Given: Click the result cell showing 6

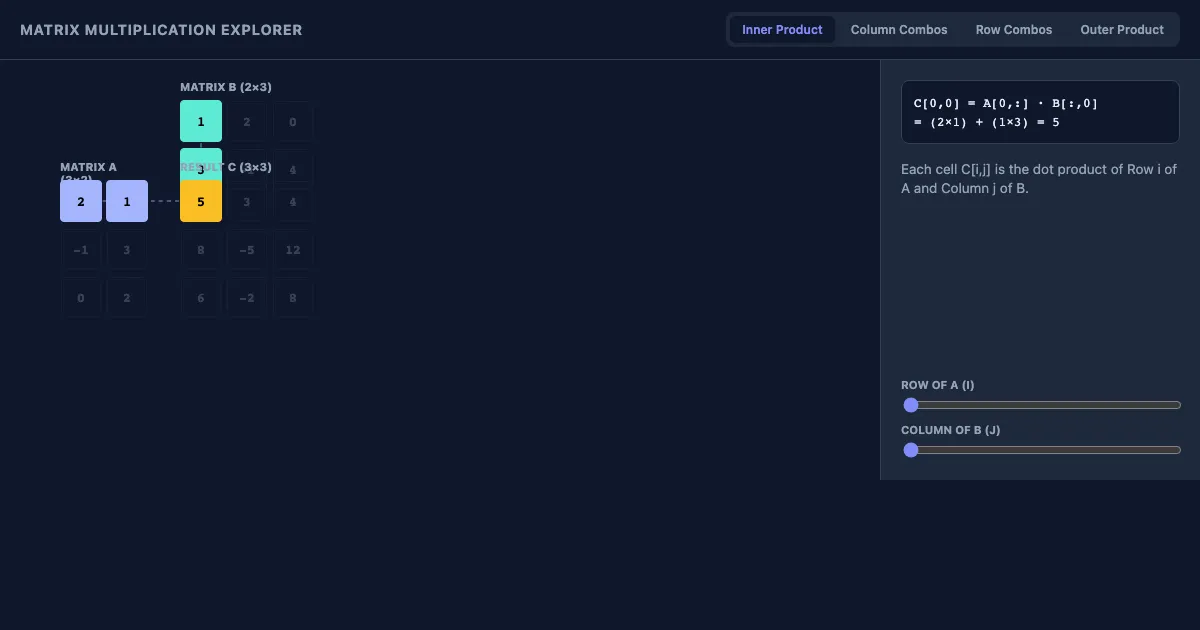Looking at the screenshot, I should [201, 298].
